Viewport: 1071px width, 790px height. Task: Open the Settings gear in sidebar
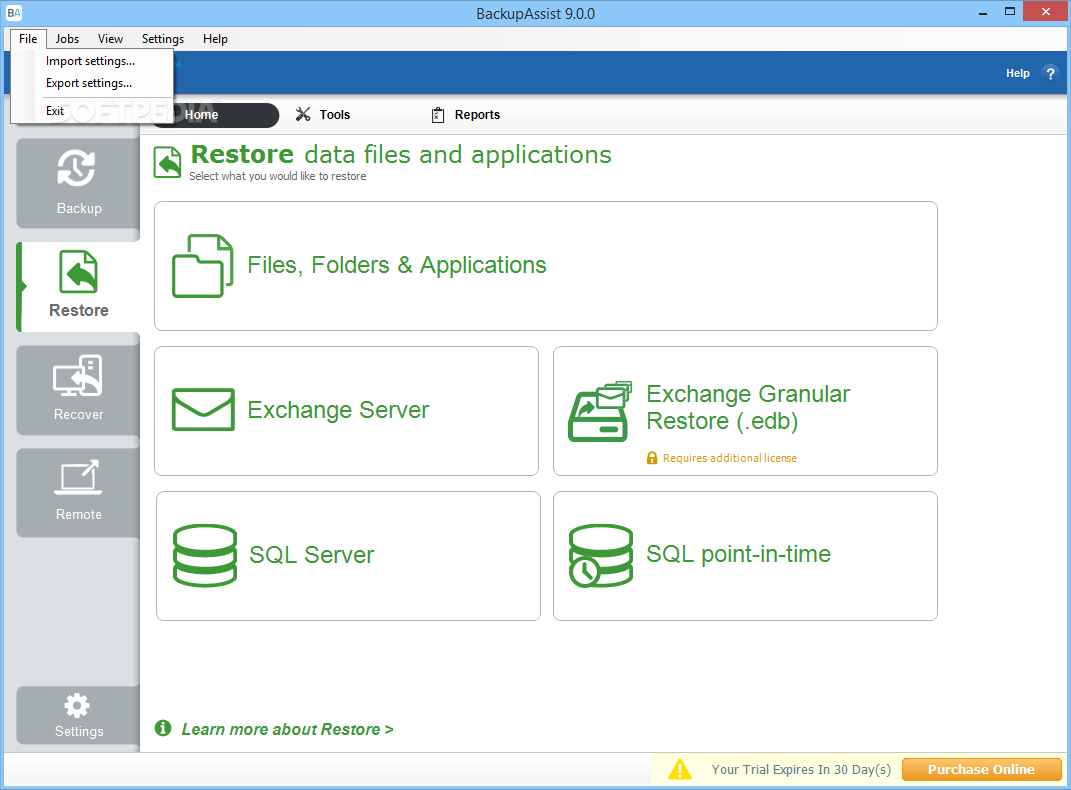click(77, 705)
